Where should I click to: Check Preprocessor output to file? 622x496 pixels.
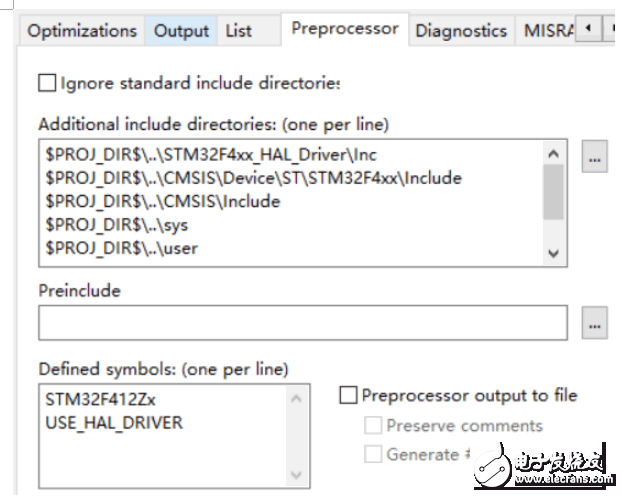tap(348, 396)
